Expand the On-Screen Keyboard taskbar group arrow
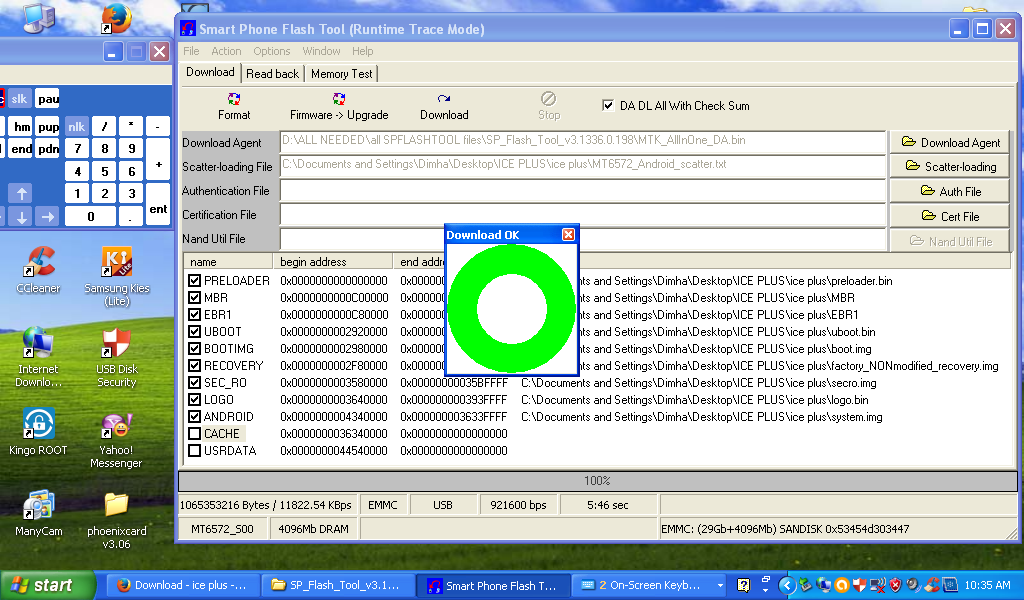Image resolution: width=1024 pixels, height=600 pixels. point(720,586)
